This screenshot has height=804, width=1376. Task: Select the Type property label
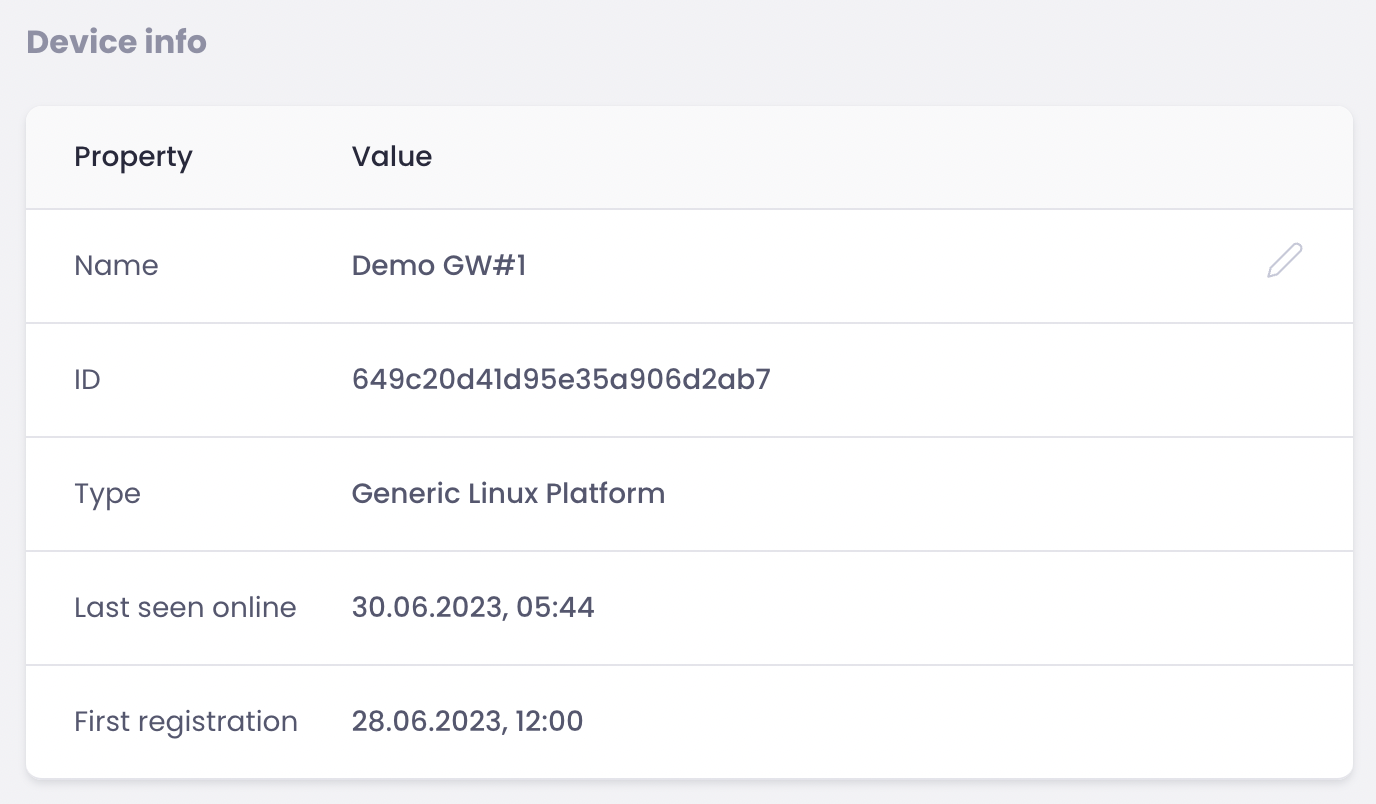(107, 494)
